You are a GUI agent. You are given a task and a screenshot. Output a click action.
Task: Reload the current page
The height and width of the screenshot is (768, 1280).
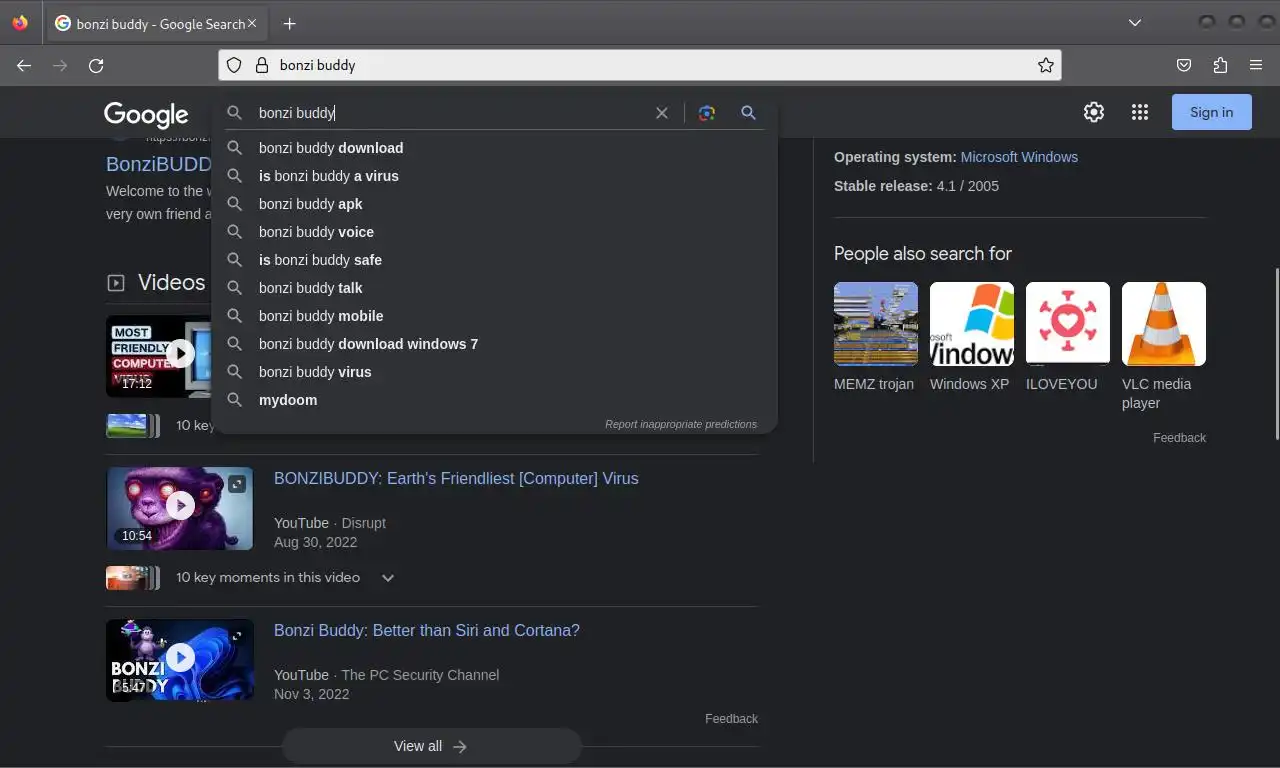tap(96, 65)
